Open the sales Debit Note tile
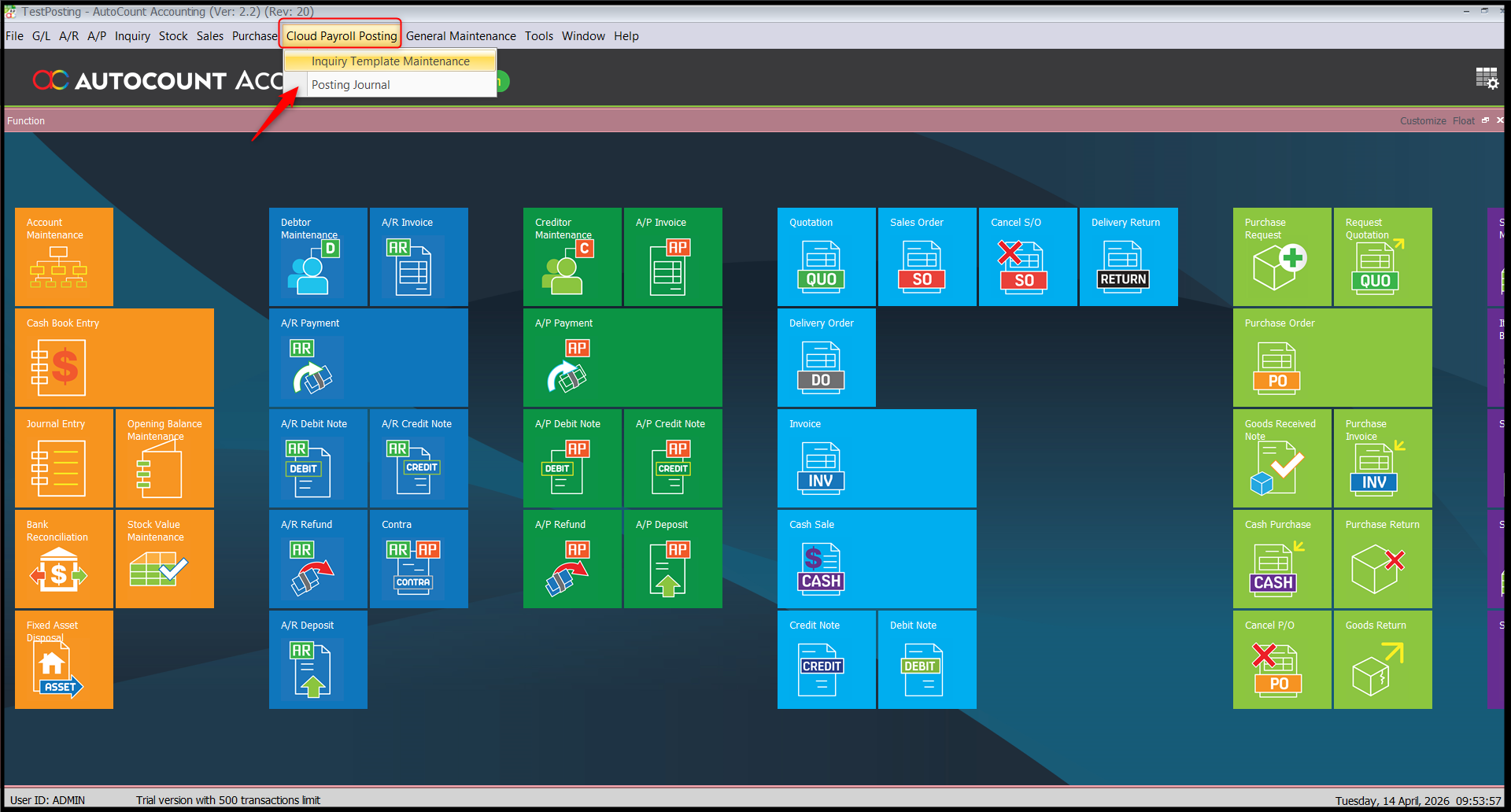 [x=927, y=659]
